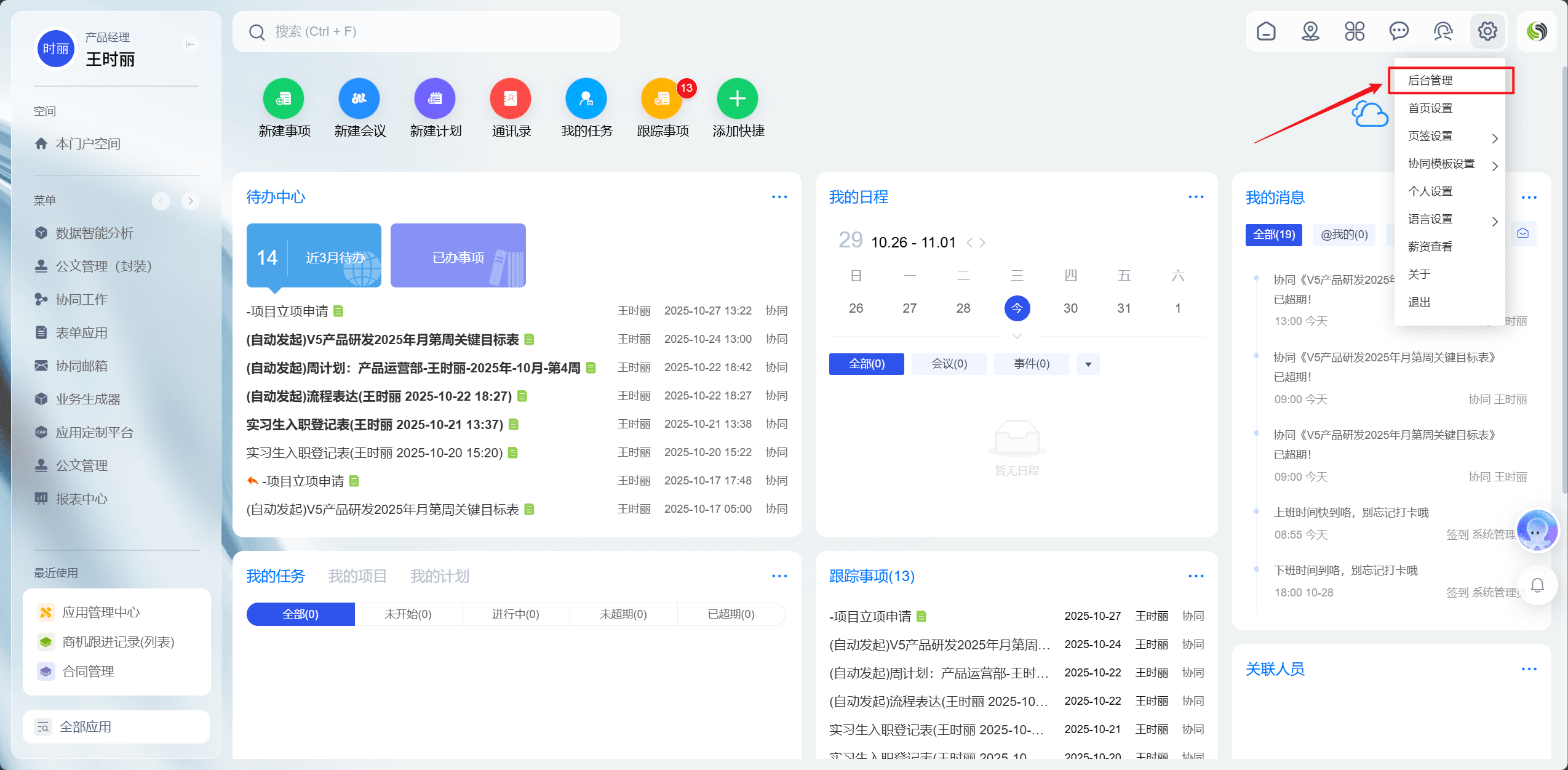Select 薪资查看 from settings menu
Viewport: 1568px width, 770px height.
1450,246
